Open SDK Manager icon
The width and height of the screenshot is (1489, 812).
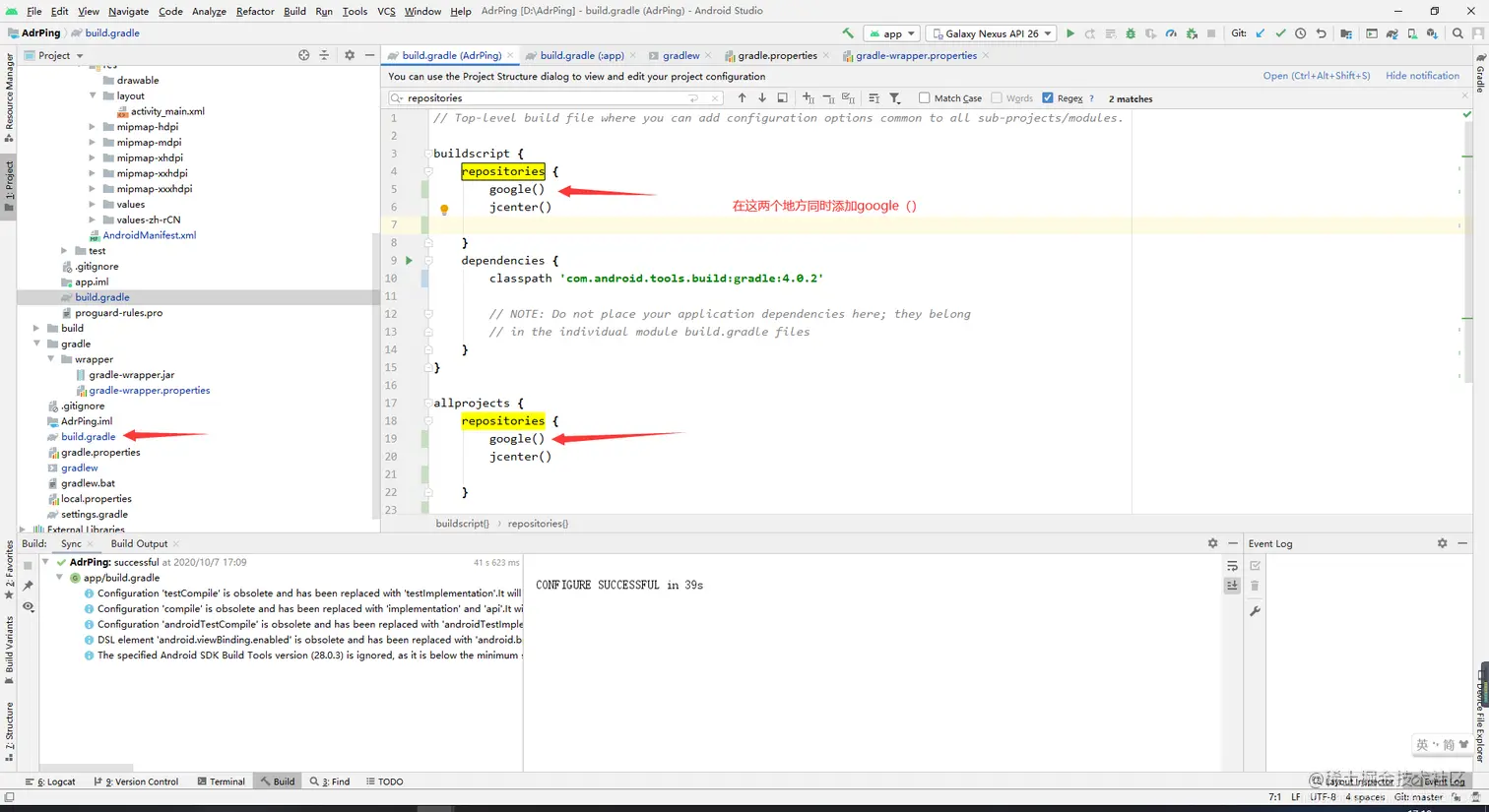point(1432,33)
